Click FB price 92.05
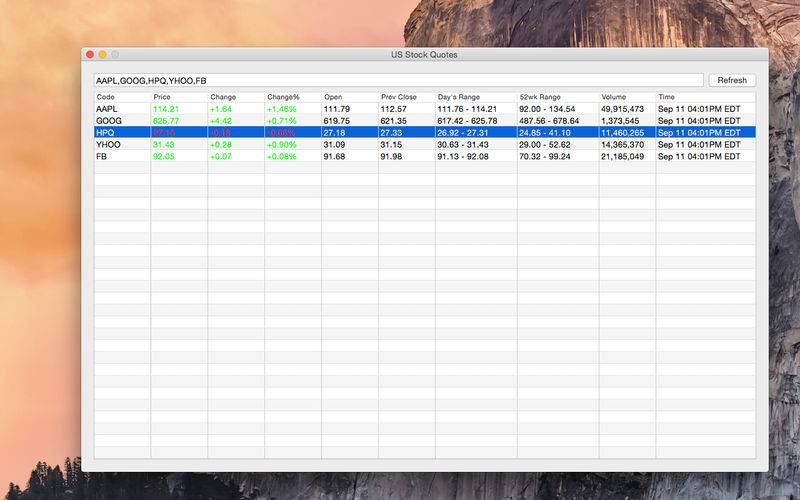Screen dimensions: 800x500 (x=164, y=156)
